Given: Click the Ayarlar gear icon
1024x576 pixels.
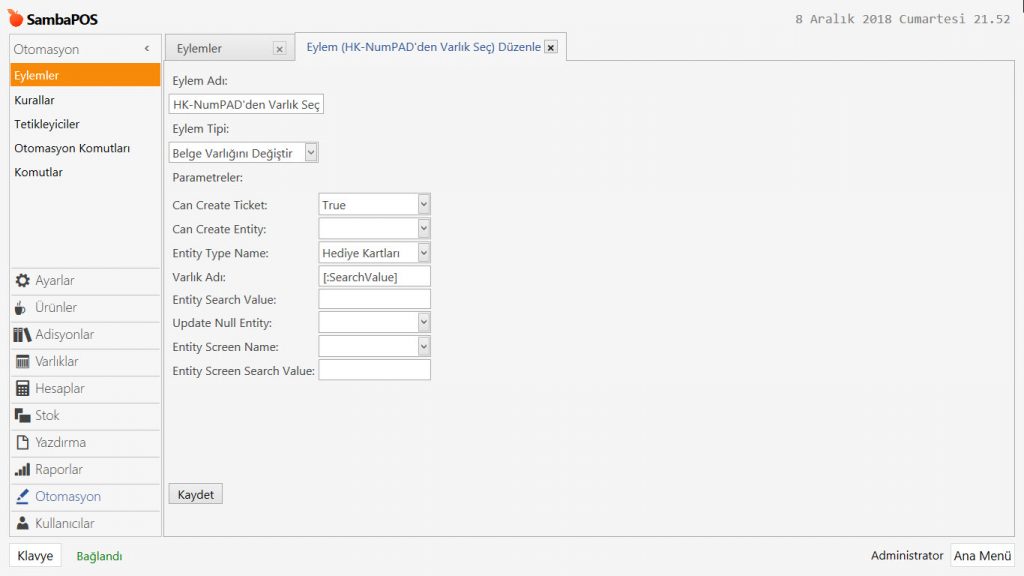Looking at the screenshot, I should click(23, 281).
